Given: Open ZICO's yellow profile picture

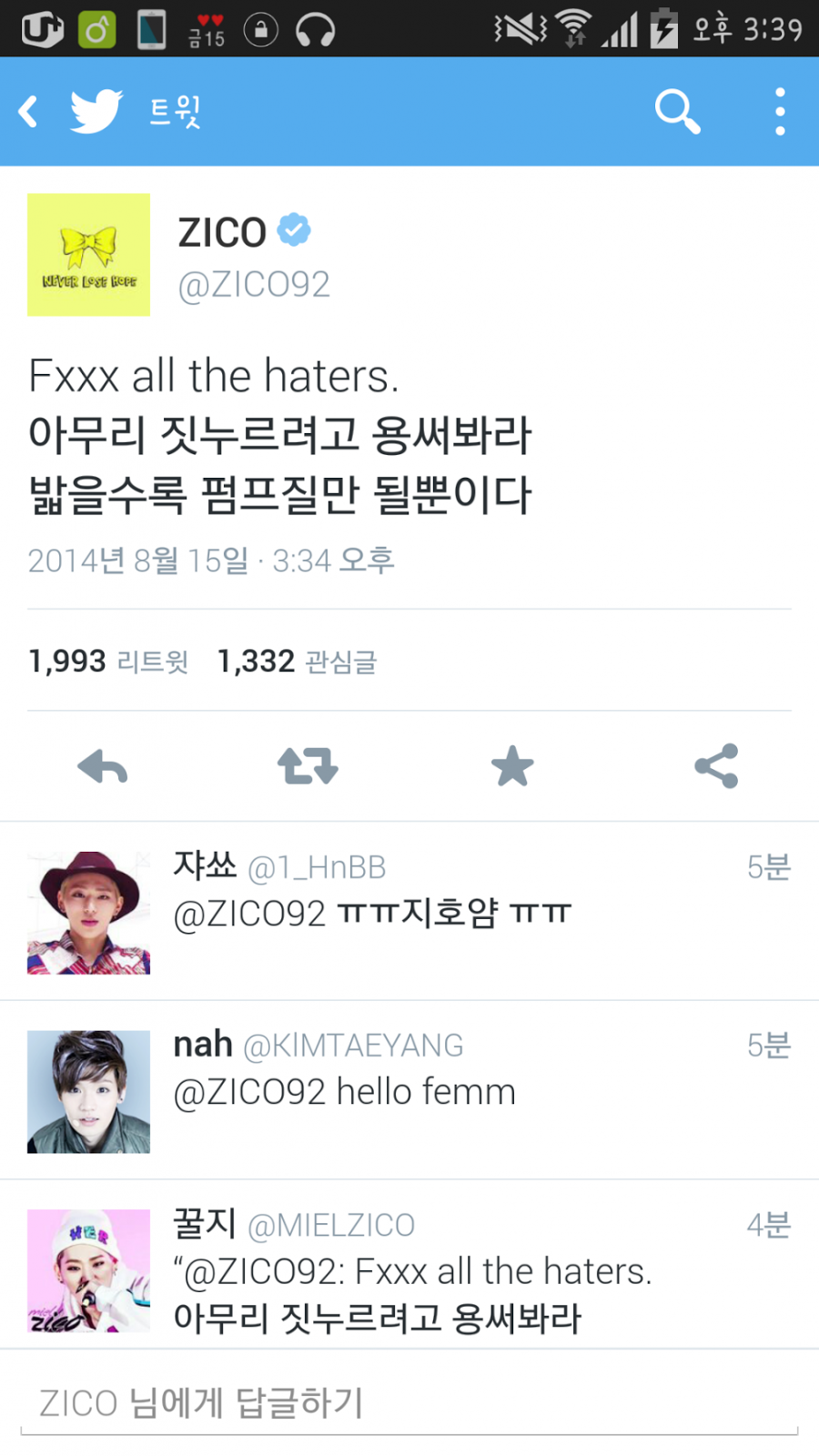Looking at the screenshot, I should (x=88, y=255).
